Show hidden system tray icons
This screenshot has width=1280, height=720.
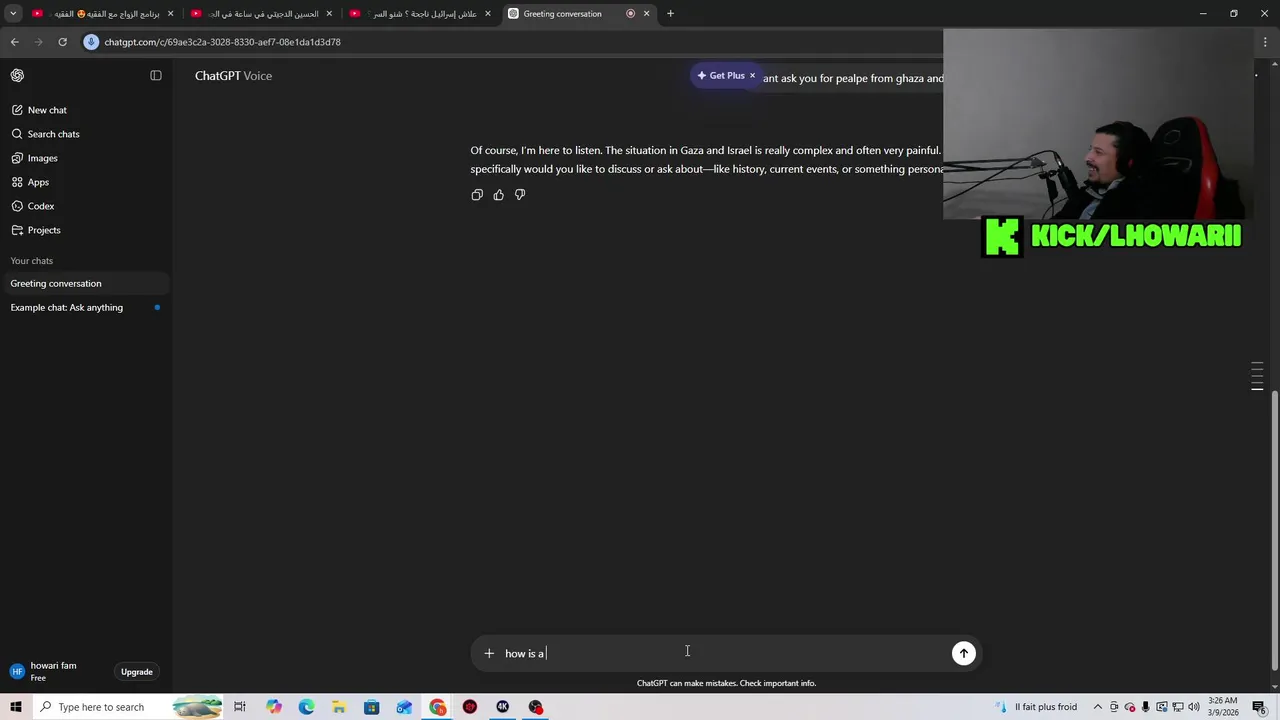click(x=1097, y=707)
